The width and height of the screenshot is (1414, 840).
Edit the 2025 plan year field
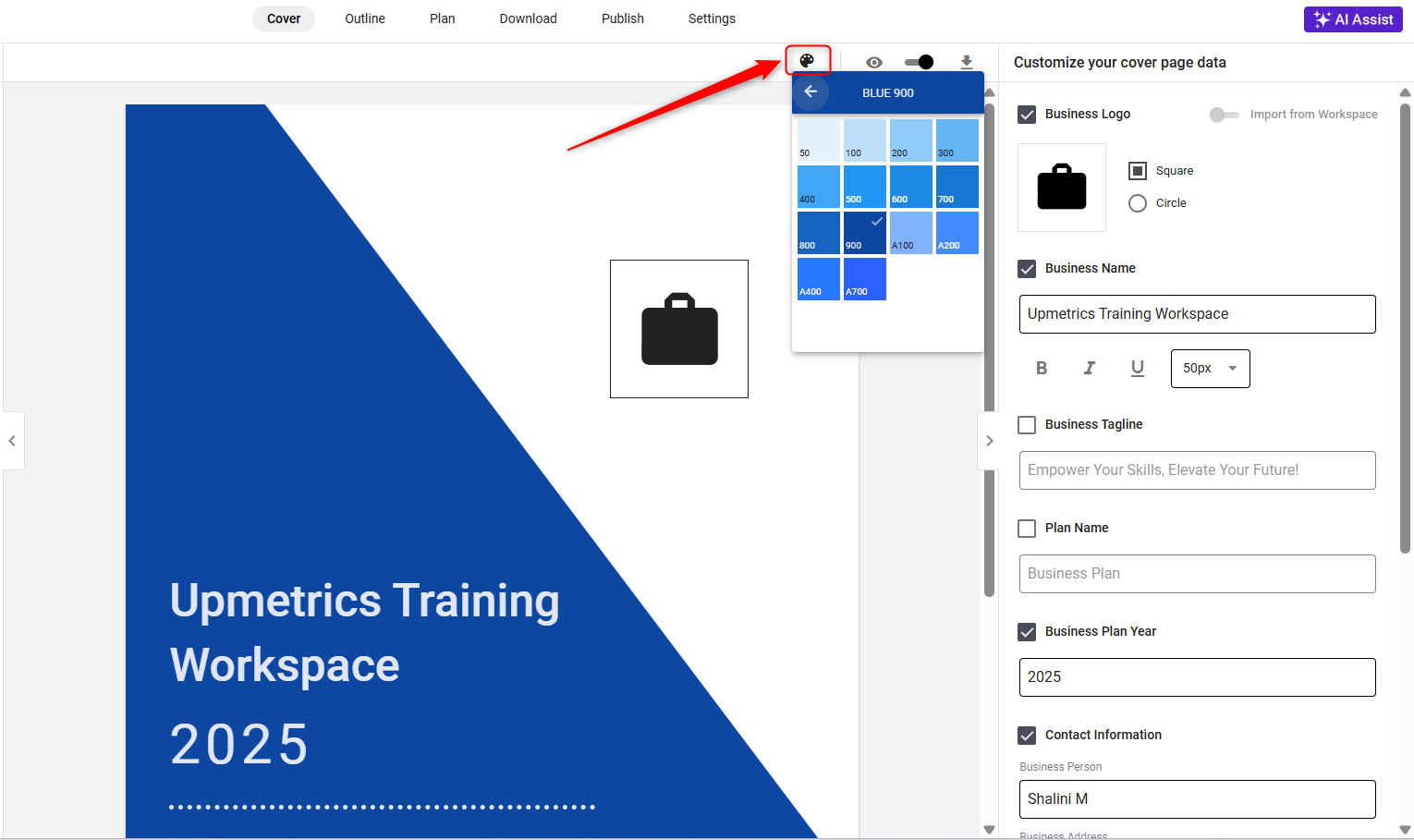(1198, 677)
